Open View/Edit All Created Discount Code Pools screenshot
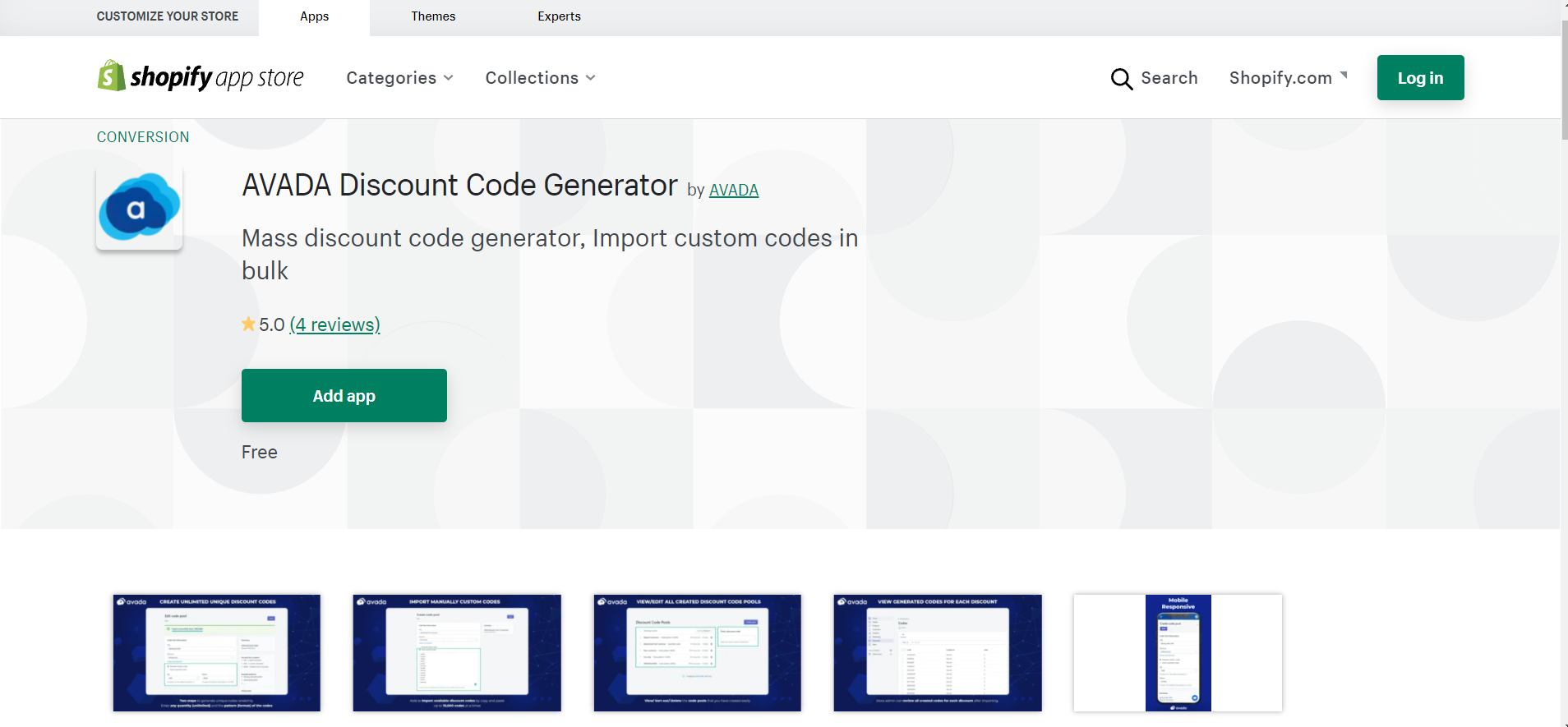This screenshot has width=1568, height=727. pyautogui.click(x=697, y=653)
